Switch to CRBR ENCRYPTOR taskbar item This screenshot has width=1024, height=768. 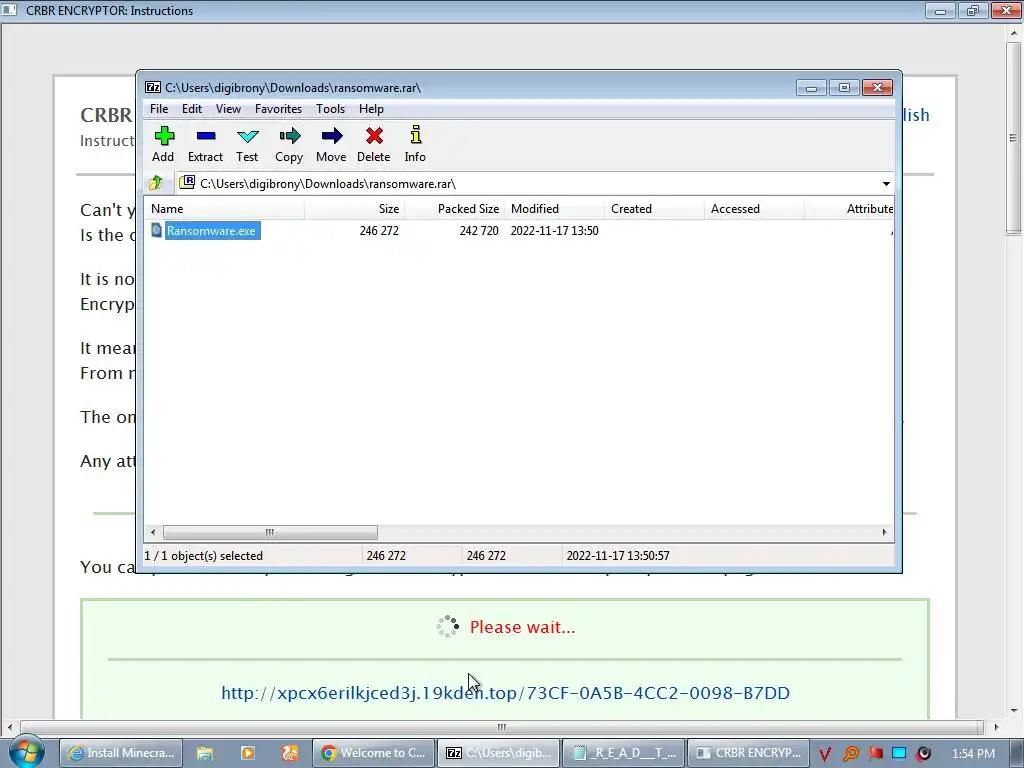748,753
